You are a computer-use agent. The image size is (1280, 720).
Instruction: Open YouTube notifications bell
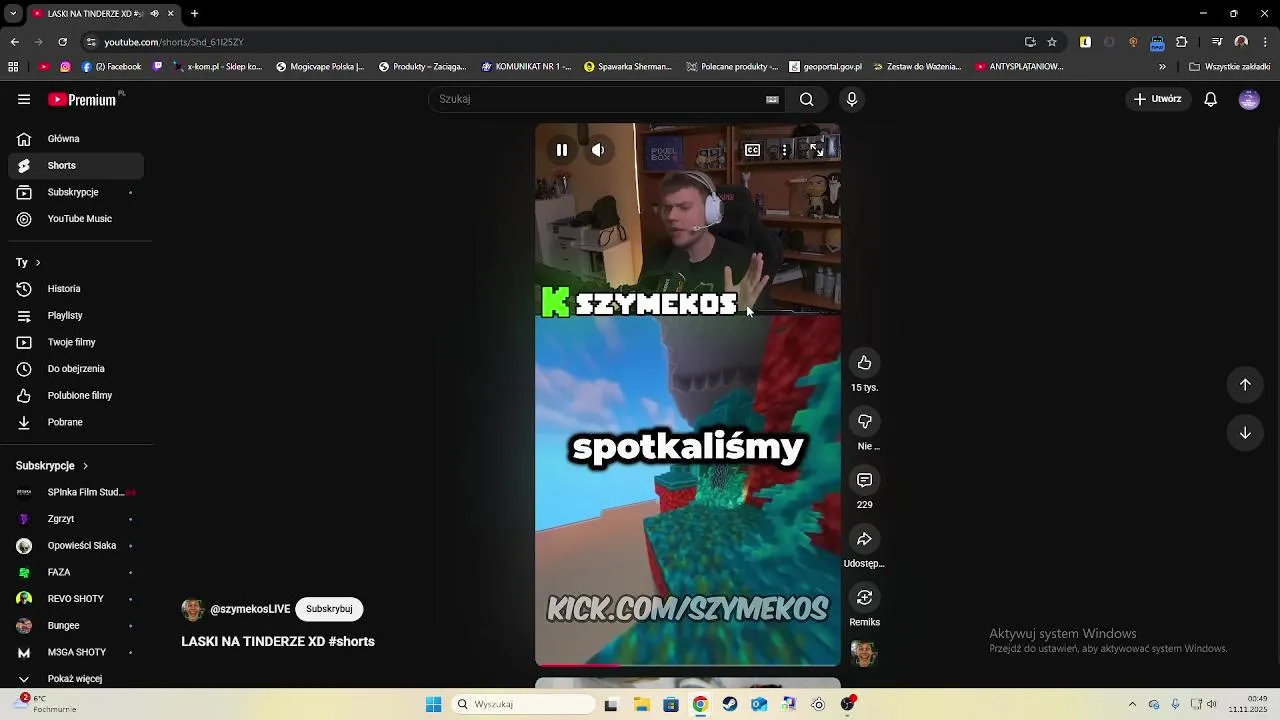(1210, 99)
